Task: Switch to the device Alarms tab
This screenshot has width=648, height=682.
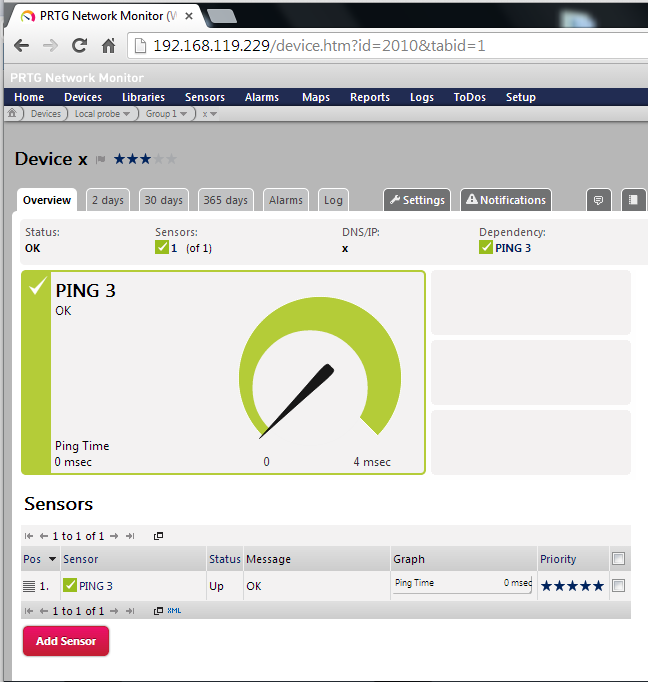Action: coord(286,200)
